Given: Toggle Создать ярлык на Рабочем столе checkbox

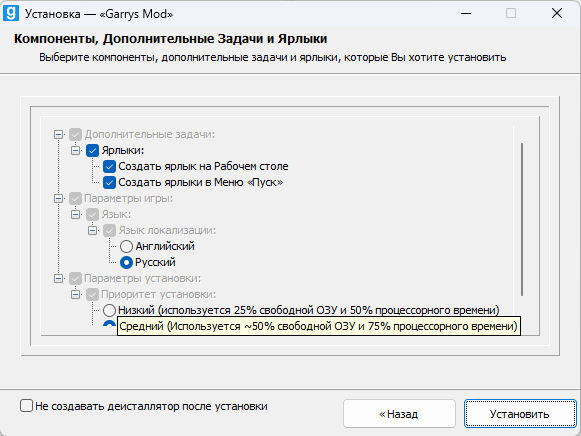Looking at the screenshot, I should pyautogui.click(x=109, y=166).
